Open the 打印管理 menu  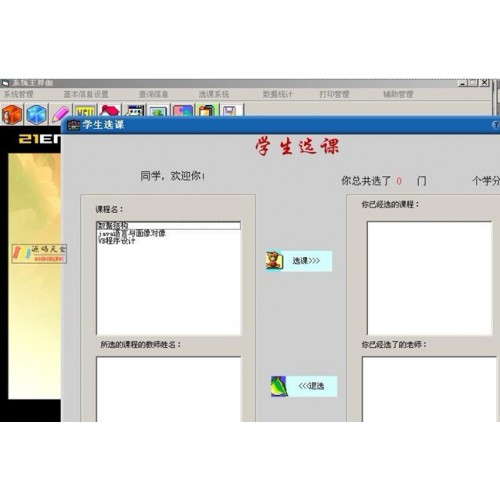334,94
